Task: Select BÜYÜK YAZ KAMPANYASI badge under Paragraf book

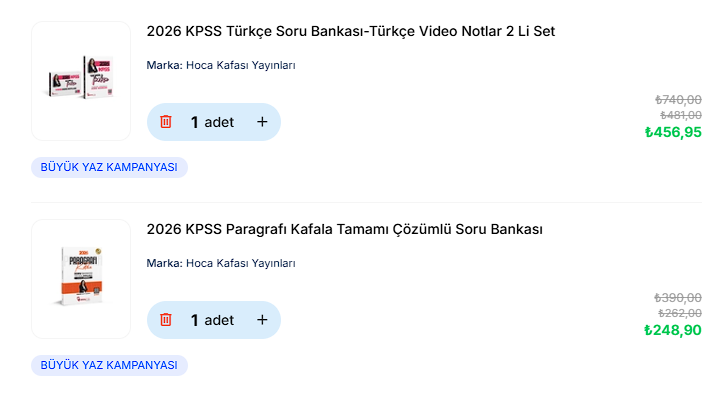Action: [x=109, y=365]
